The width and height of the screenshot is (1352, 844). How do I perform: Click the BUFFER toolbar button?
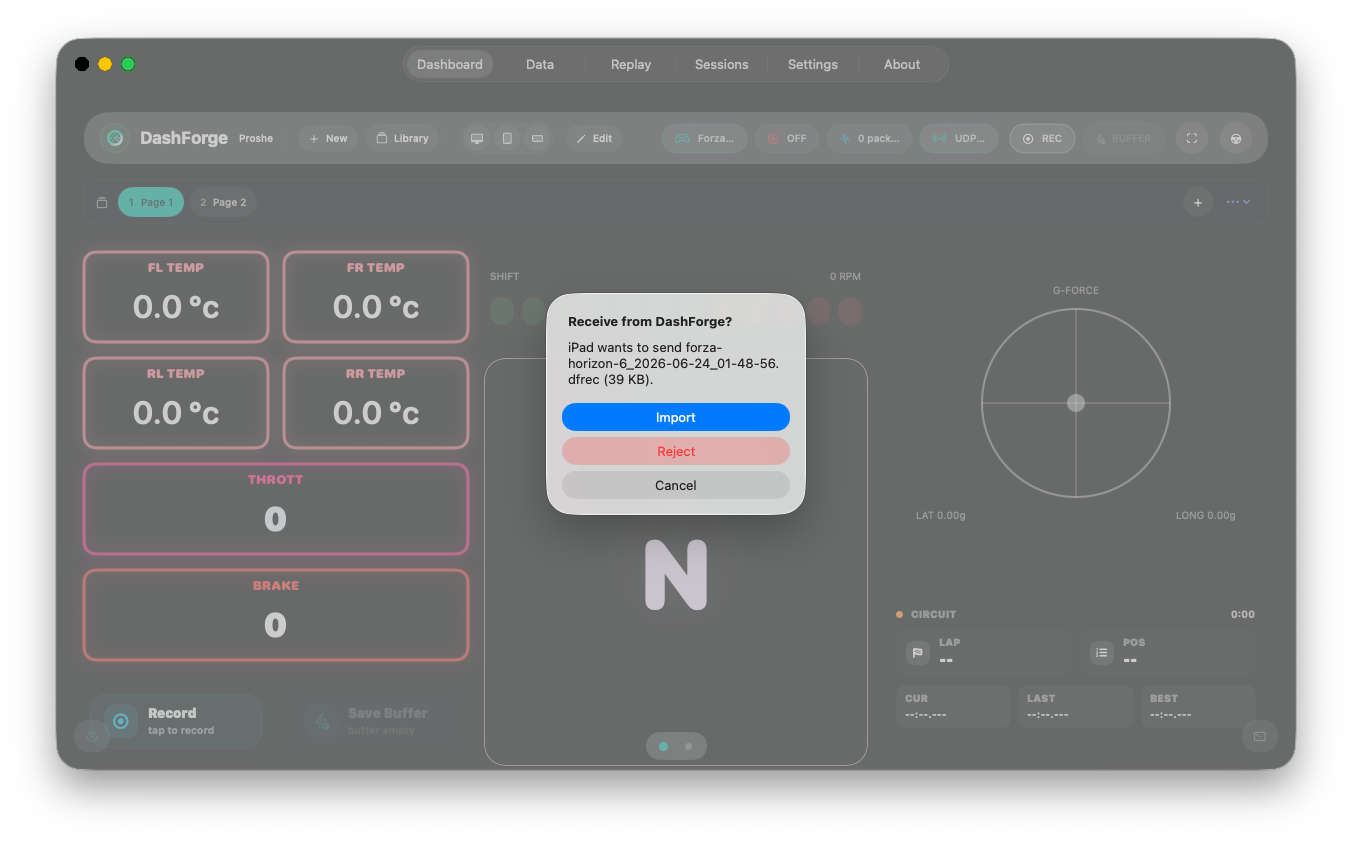click(x=1124, y=138)
